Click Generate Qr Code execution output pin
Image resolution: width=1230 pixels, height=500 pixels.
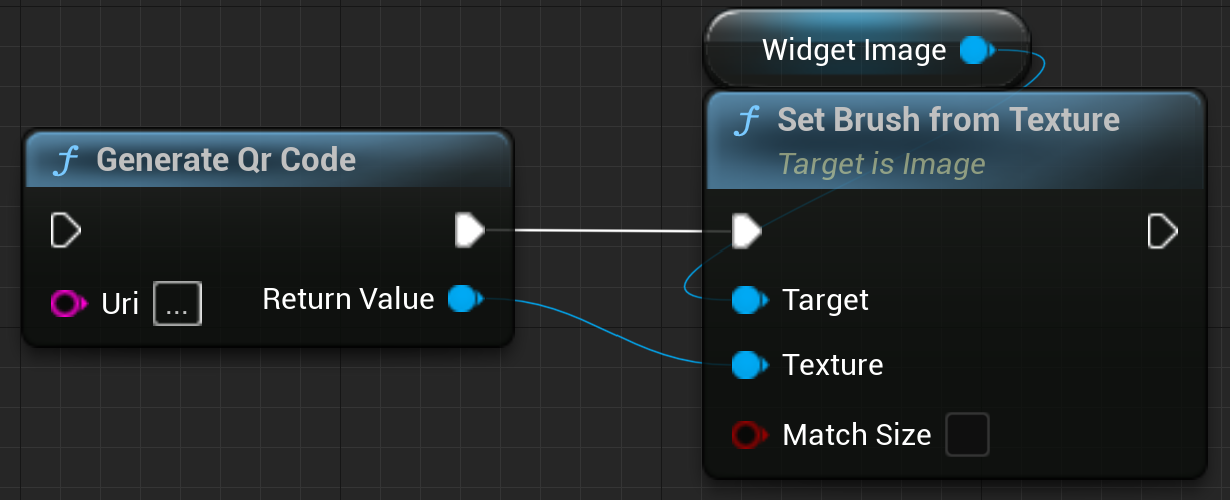coord(469,231)
